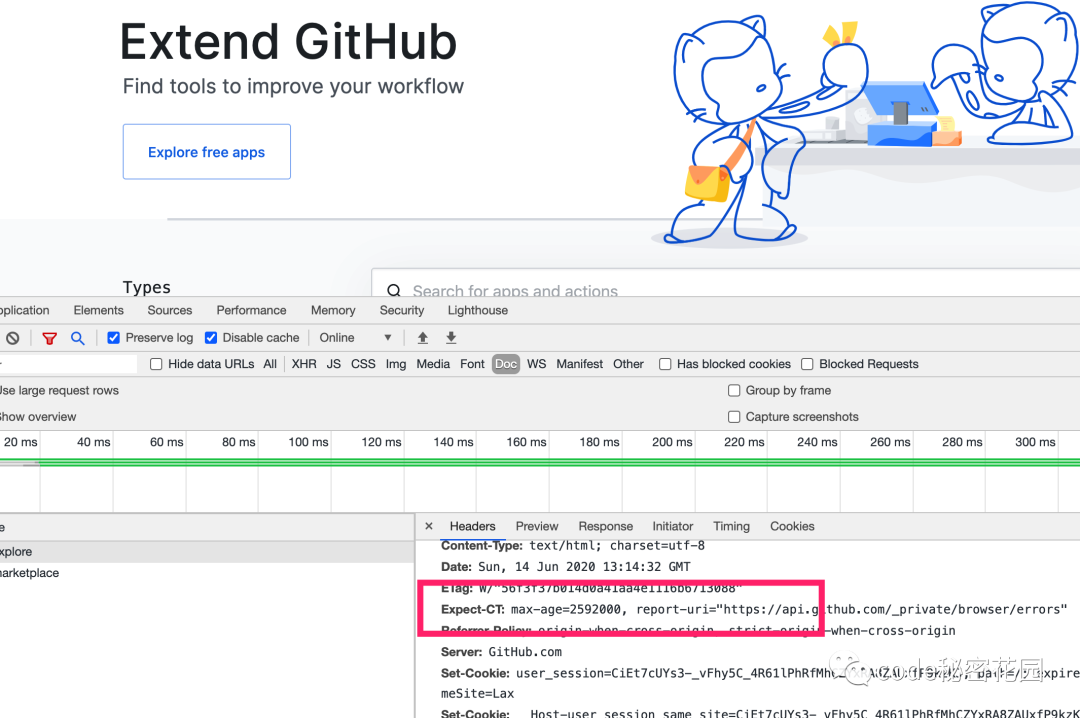Check Blocked Requests checkbox
The width and height of the screenshot is (1080, 718).
click(807, 364)
